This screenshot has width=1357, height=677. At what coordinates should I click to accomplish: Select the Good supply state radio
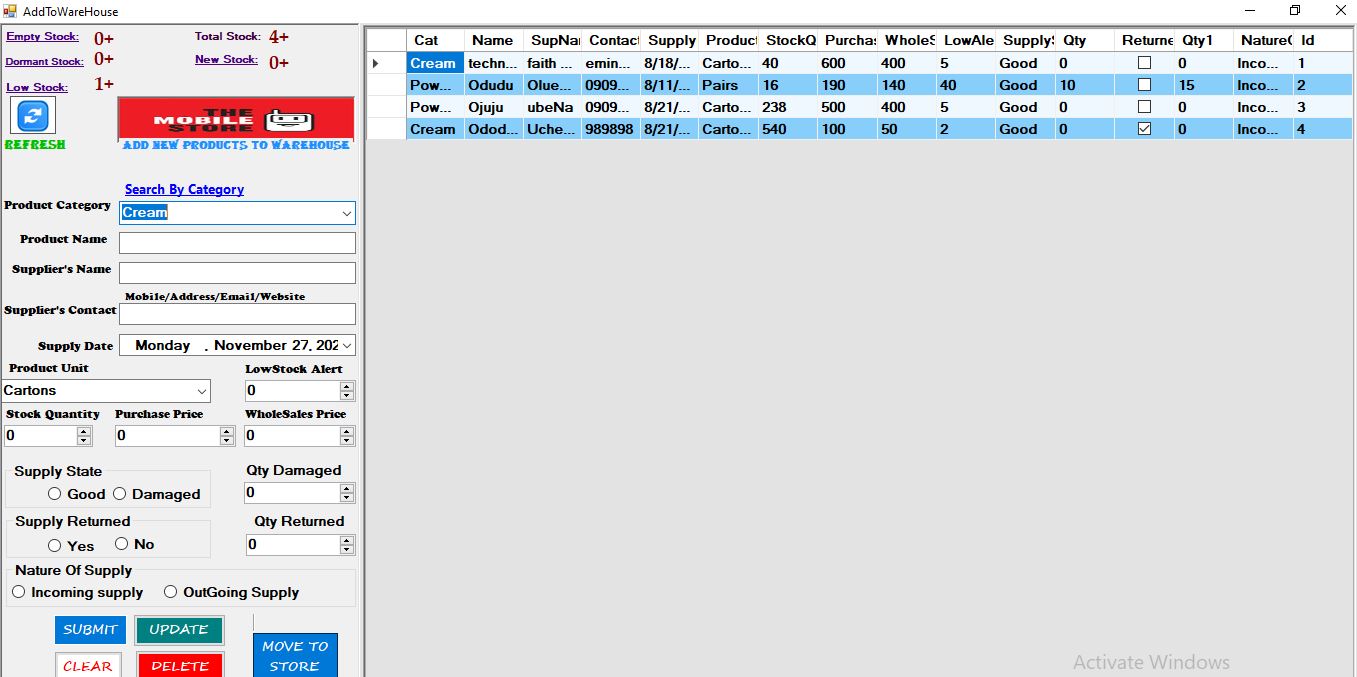(x=55, y=494)
